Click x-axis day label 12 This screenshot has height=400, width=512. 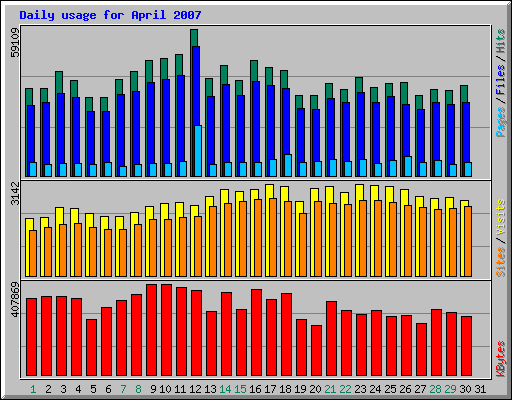tap(195, 389)
